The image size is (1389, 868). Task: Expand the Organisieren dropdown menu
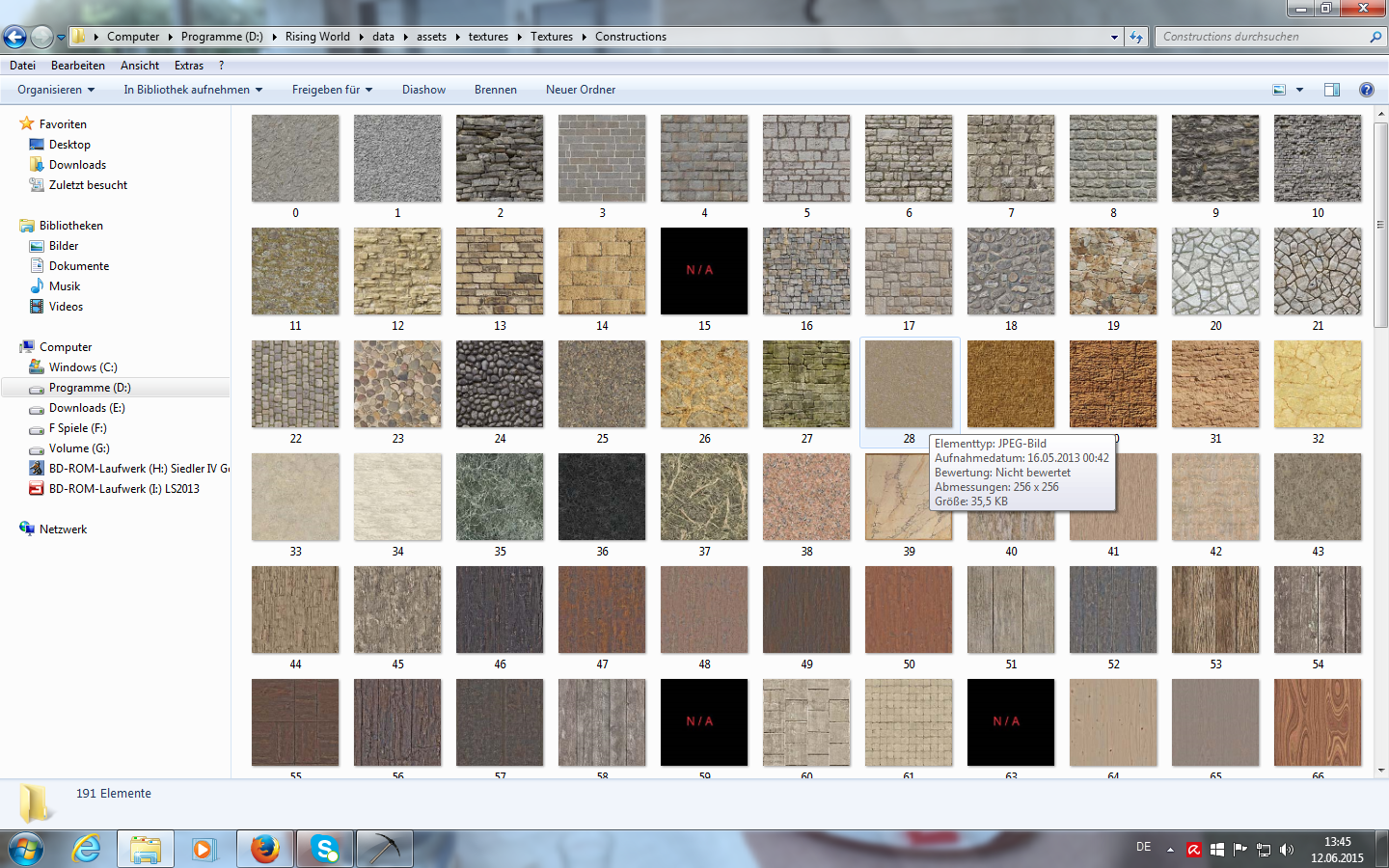[x=56, y=90]
